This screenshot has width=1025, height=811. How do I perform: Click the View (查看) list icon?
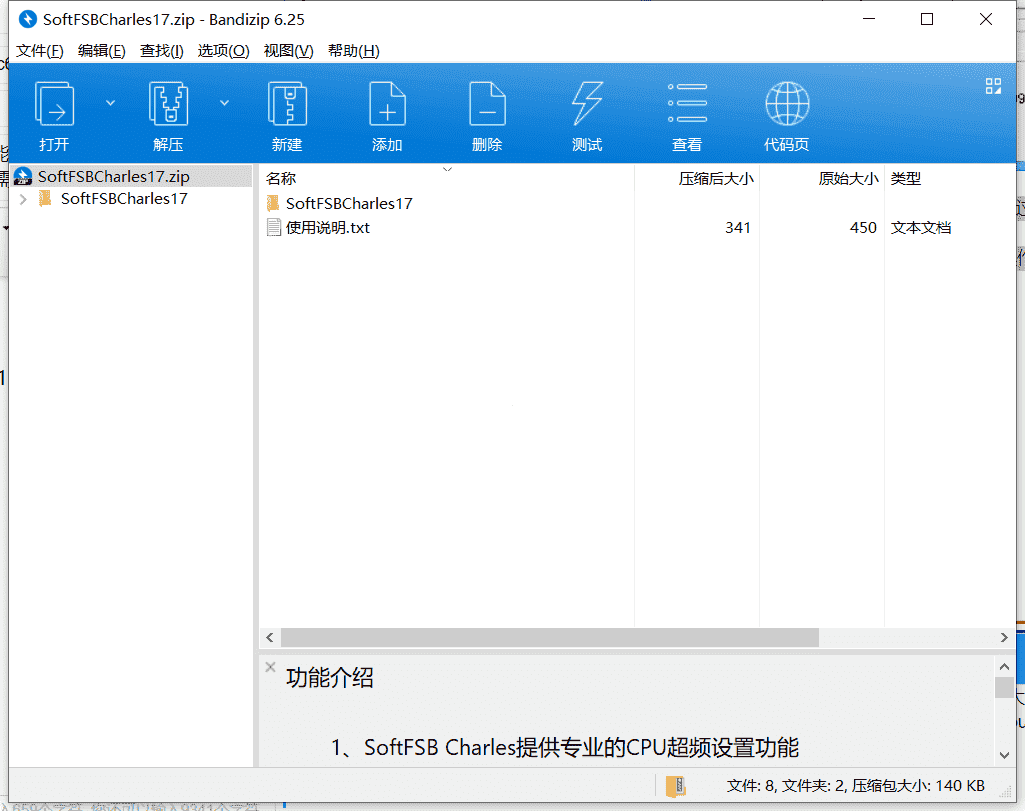pyautogui.click(x=687, y=103)
